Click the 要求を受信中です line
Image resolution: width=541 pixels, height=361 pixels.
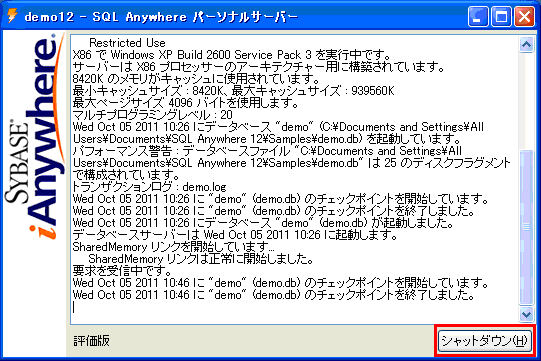(x=121, y=271)
